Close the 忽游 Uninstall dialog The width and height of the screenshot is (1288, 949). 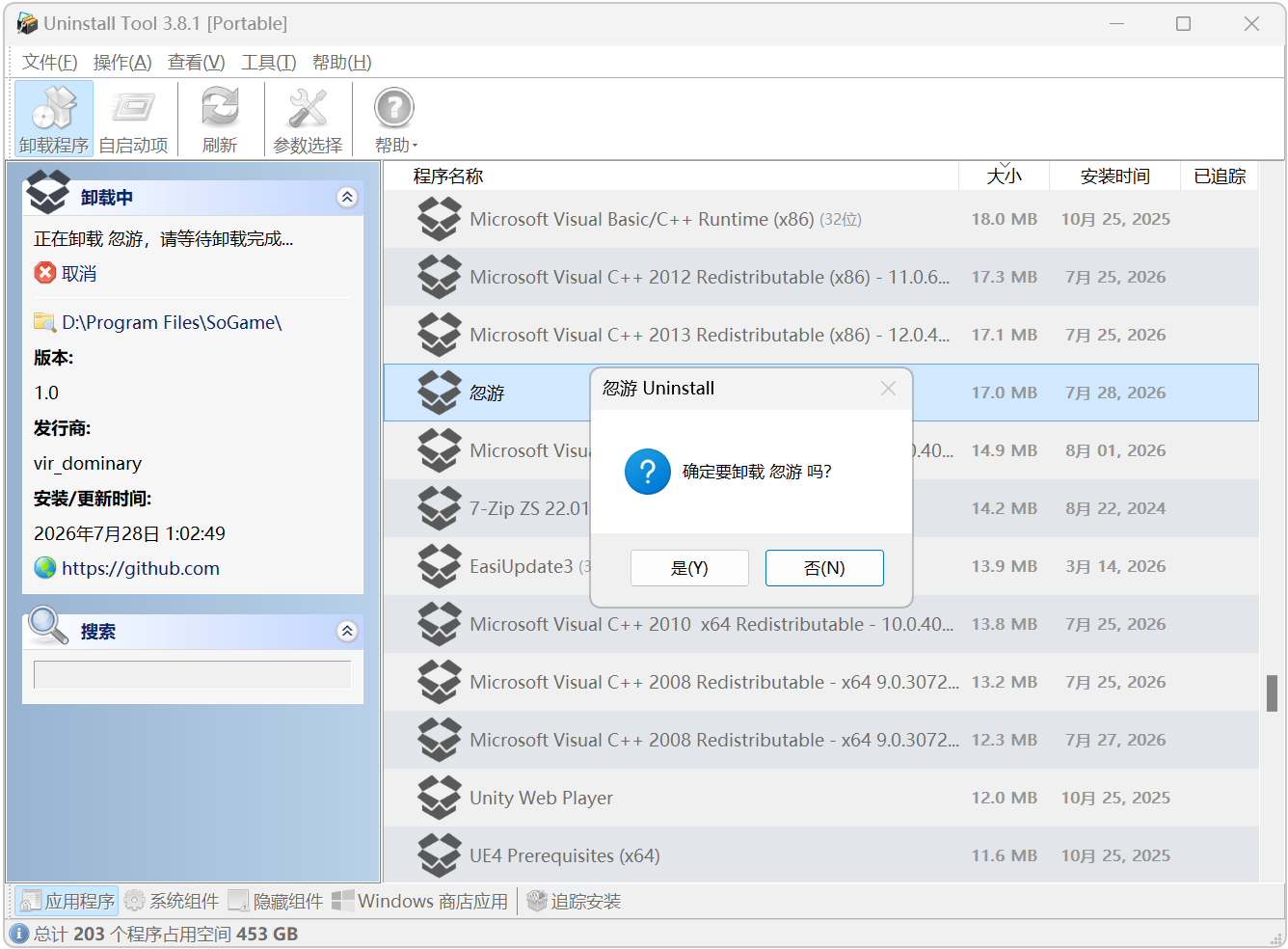point(888,388)
